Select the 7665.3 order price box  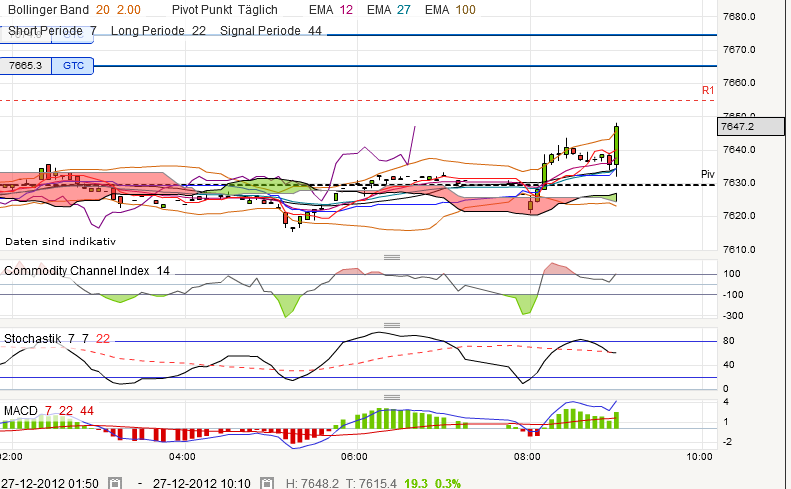click(x=25, y=66)
